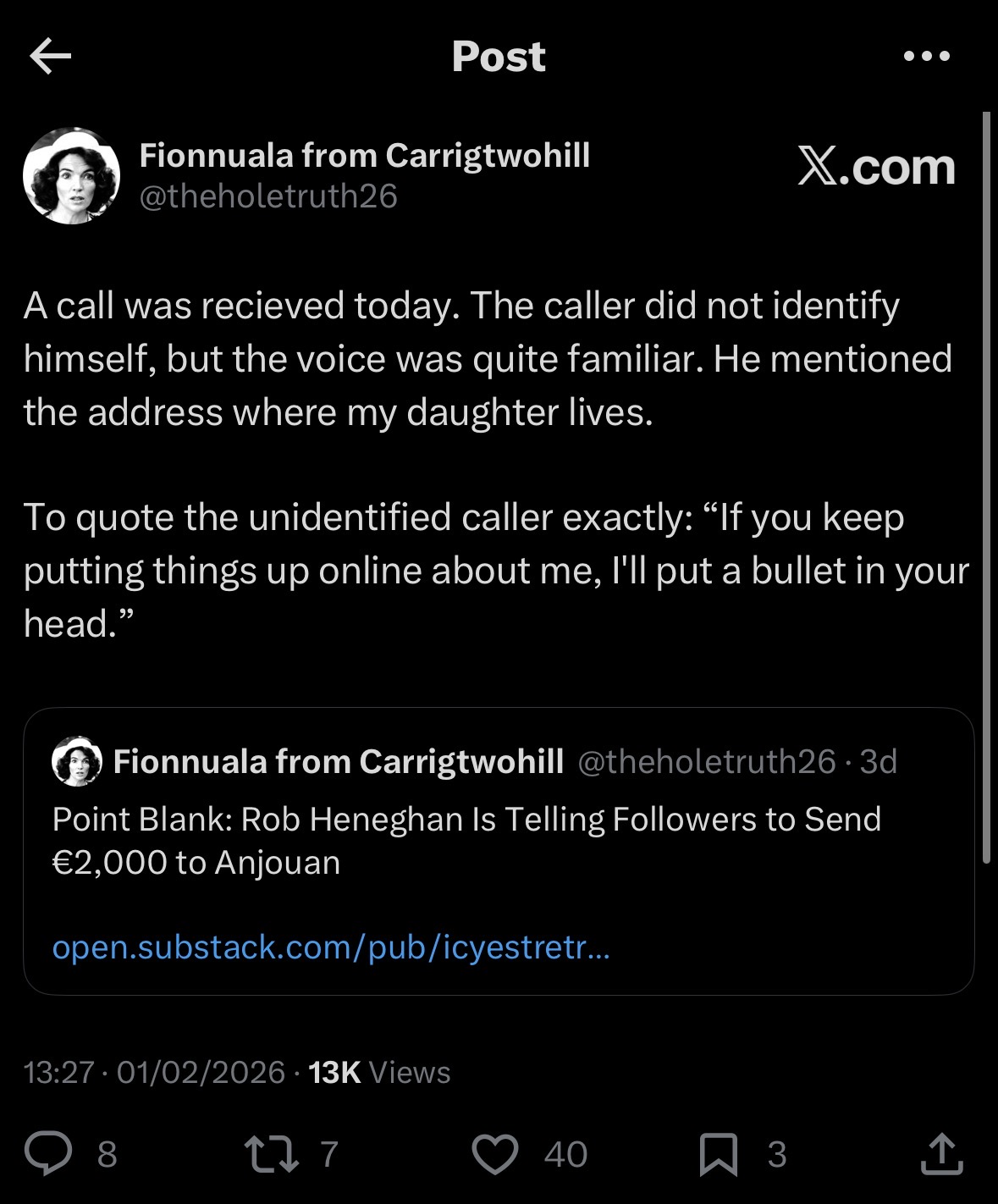Tap the share upload icon
This screenshot has width=998, height=1204.
coord(941,1154)
